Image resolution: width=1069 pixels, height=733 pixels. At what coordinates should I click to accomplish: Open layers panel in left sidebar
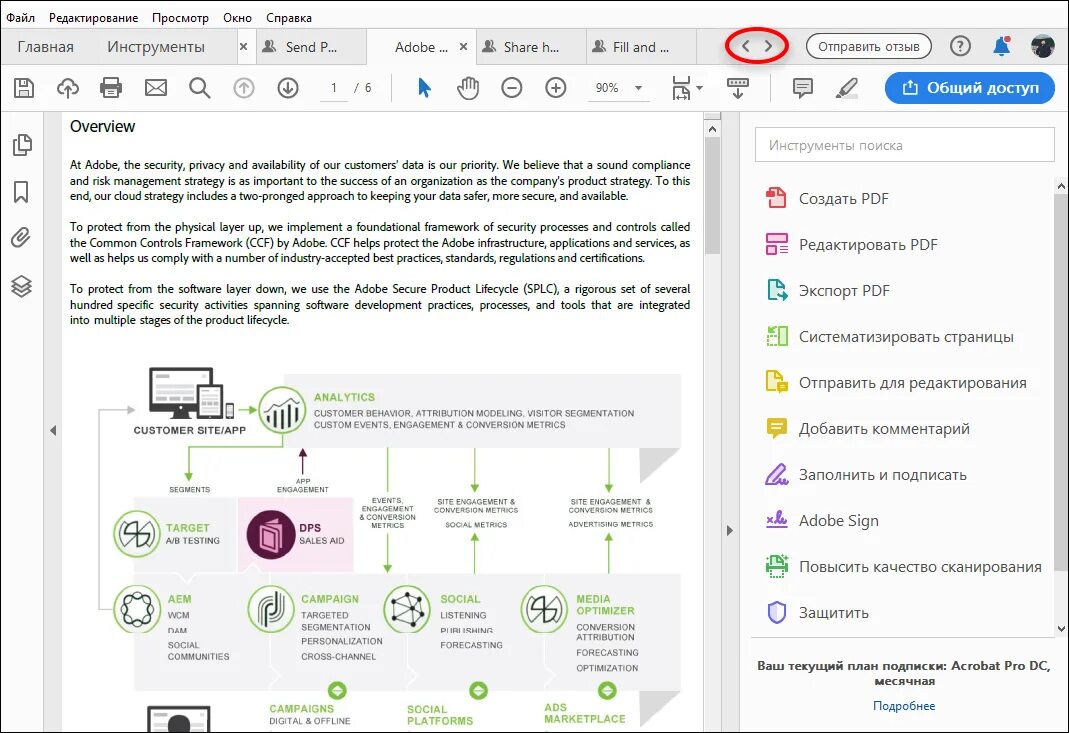pyautogui.click(x=21, y=286)
